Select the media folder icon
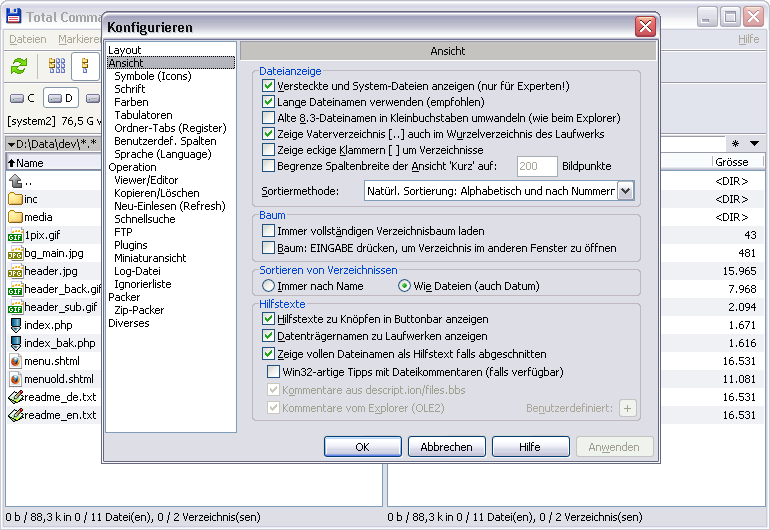 16,217
